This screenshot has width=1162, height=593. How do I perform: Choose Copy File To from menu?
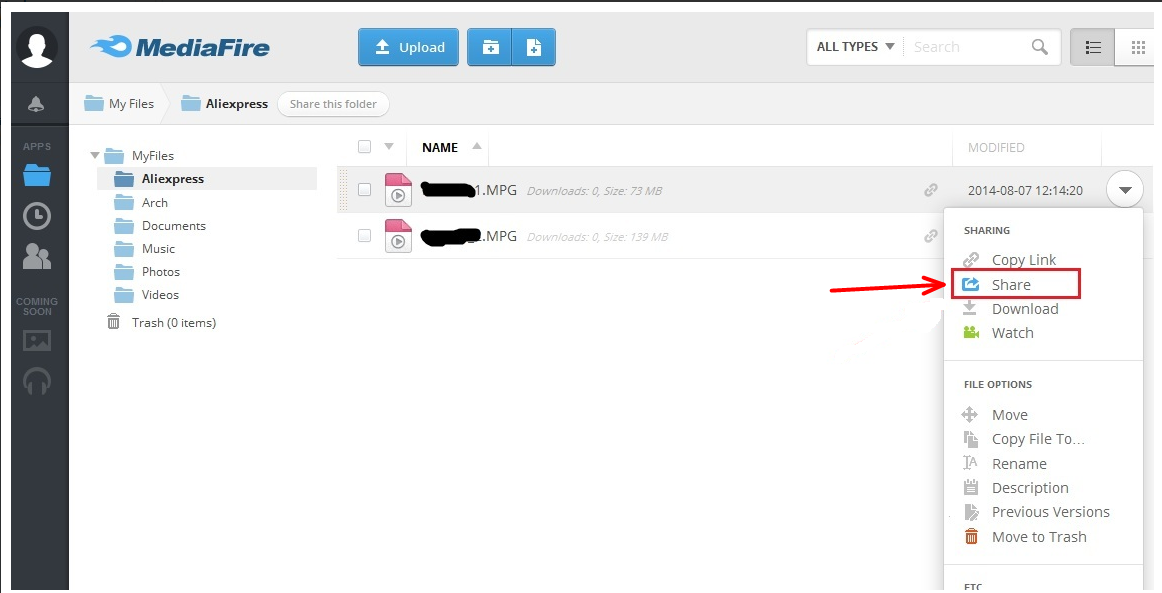coord(1038,440)
